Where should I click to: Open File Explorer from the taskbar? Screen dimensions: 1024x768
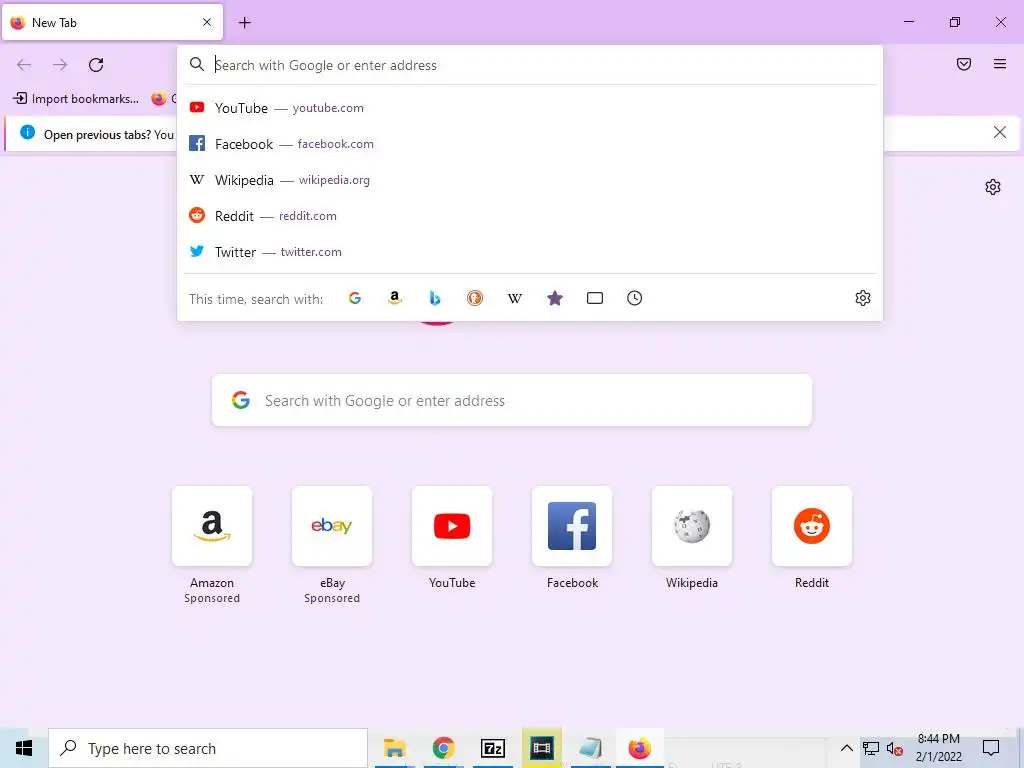coord(394,748)
